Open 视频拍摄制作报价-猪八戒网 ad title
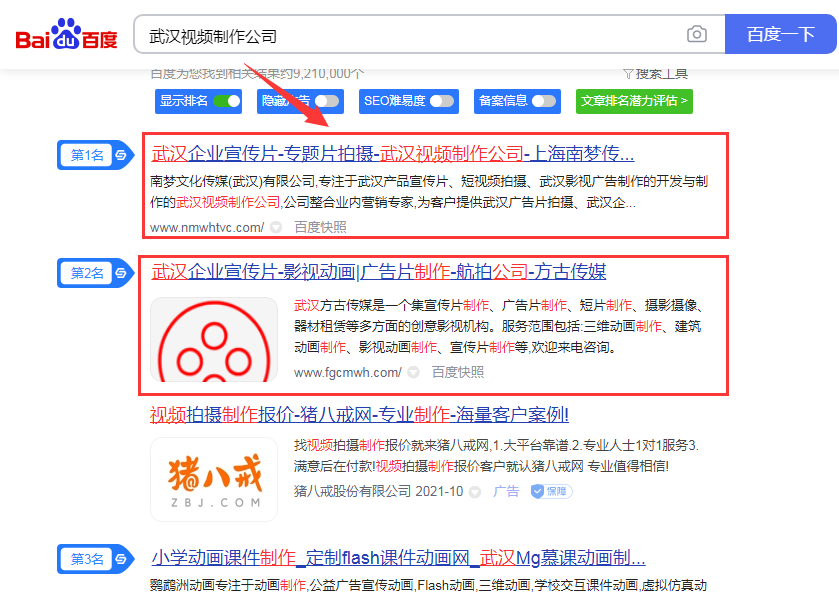The height and width of the screenshot is (593, 839). point(359,415)
